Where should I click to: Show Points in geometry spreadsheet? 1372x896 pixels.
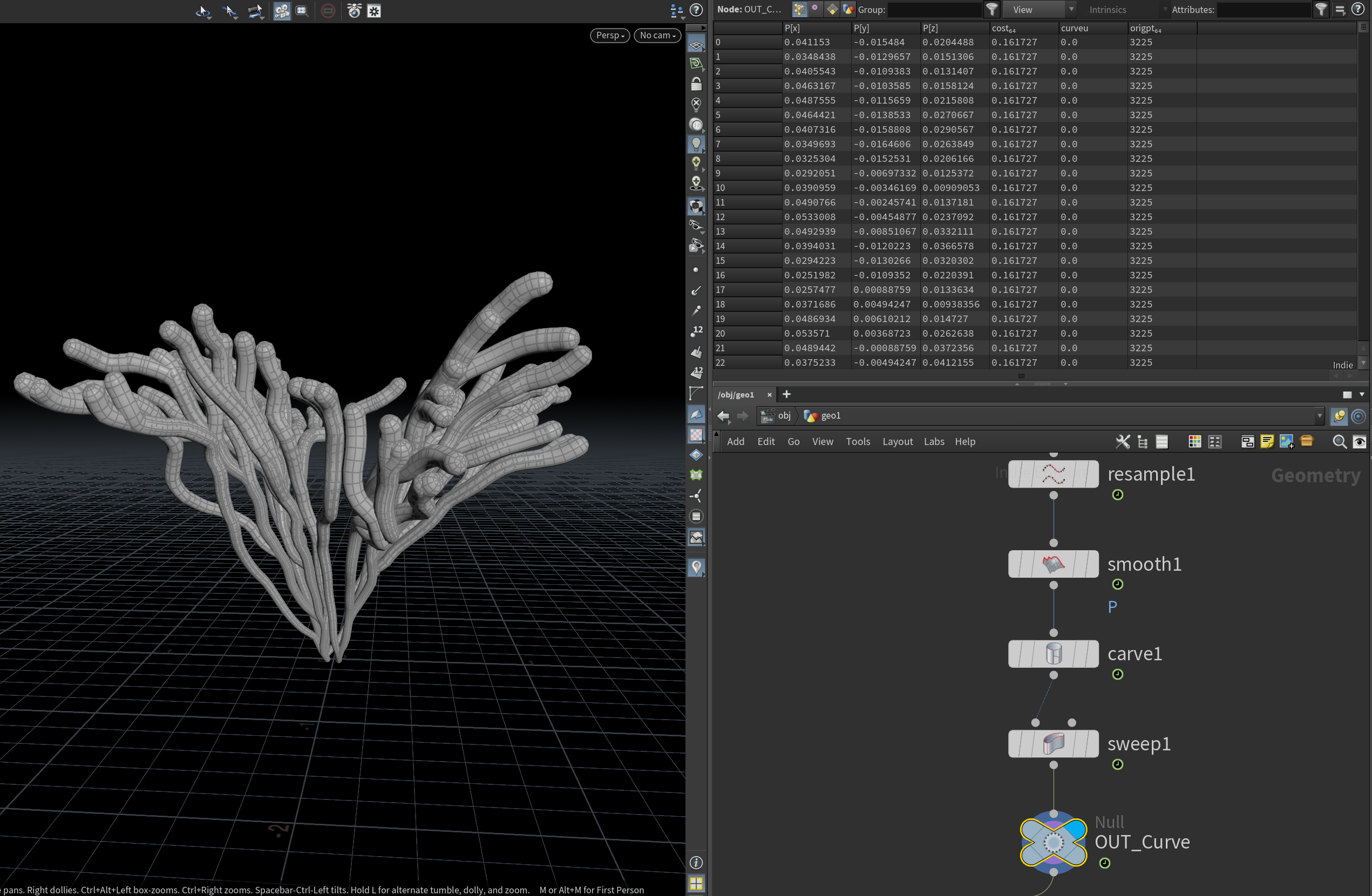click(x=799, y=9)
